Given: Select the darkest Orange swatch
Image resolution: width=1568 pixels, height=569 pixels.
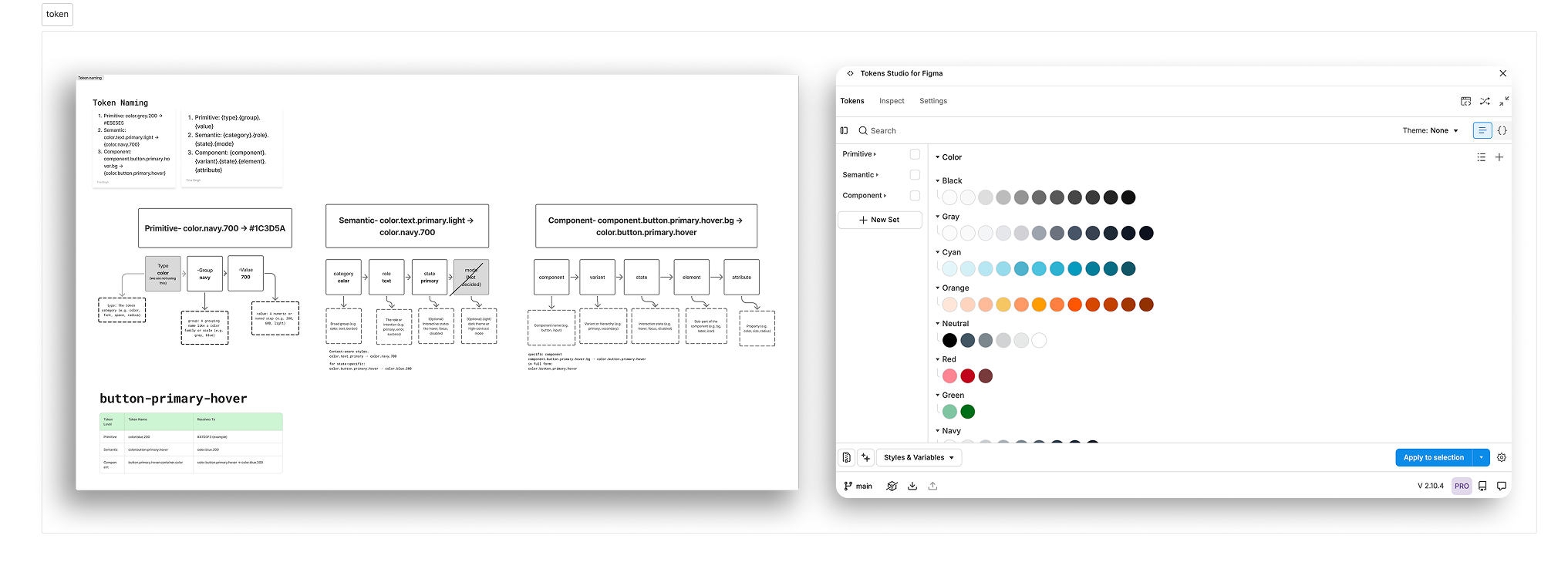Looking at the screenshot, I should pos(1146,305).
